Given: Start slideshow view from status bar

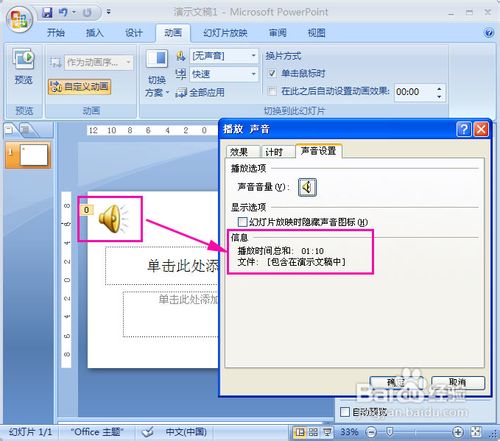Looking at the screenshot, I should 327,432.
